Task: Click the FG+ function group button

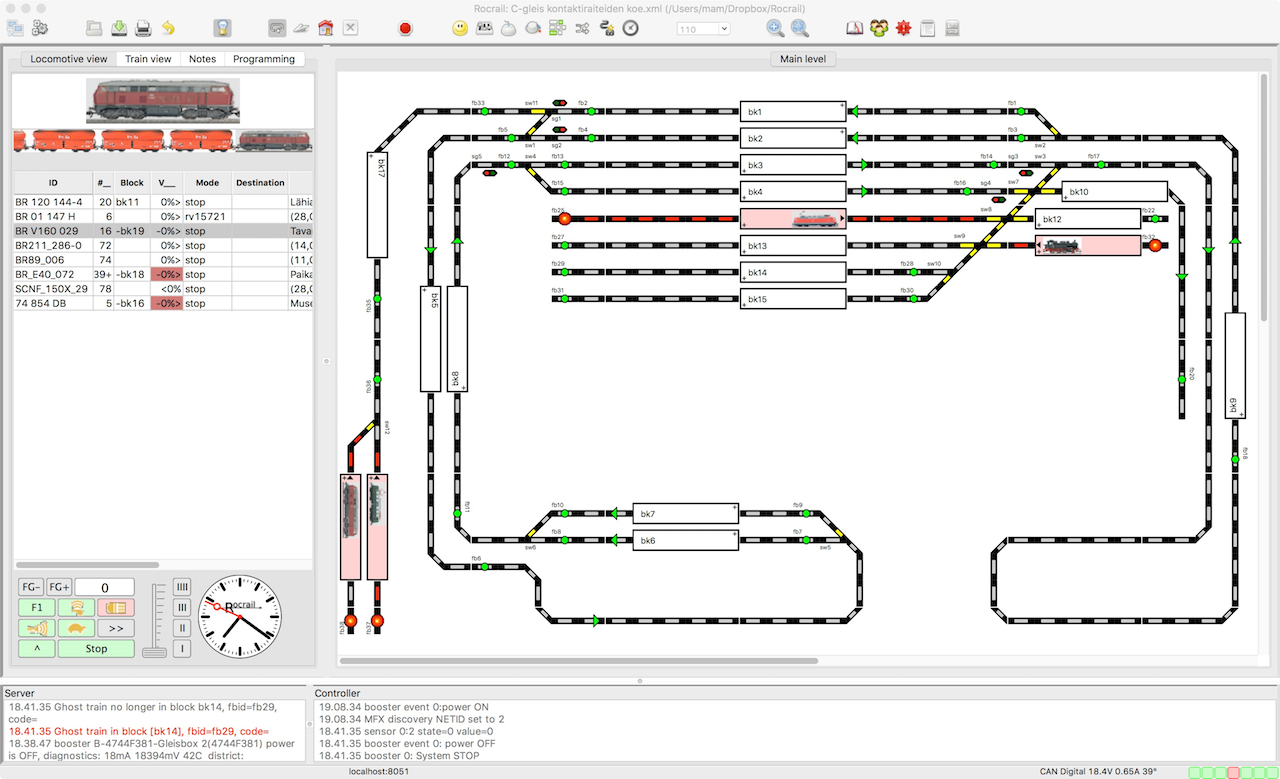Action: (59, 587)
